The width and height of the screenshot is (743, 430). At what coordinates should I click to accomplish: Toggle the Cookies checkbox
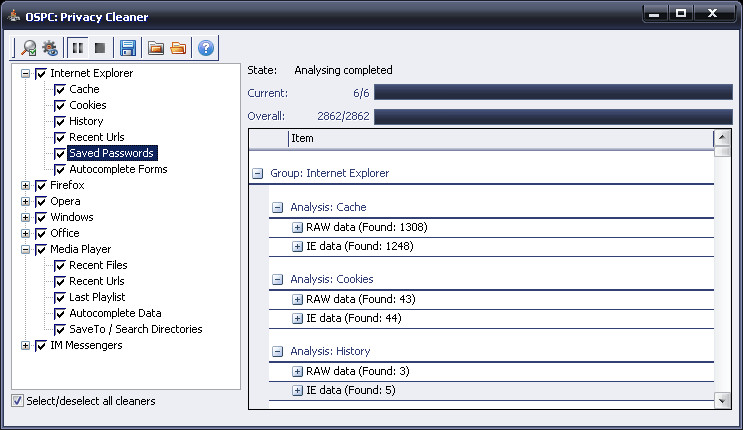pyautogui.click(x=60, y=105)
